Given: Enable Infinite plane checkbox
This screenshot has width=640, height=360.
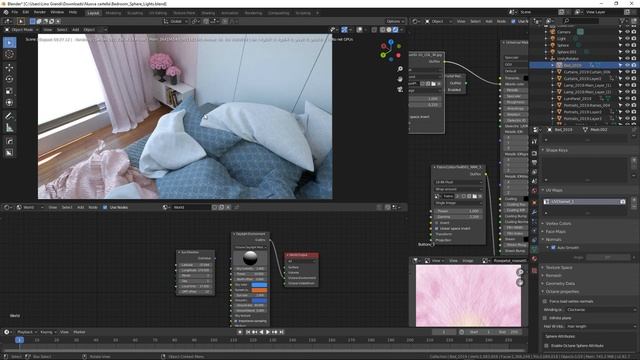Looking at the screenshot, I should (545, 318).
